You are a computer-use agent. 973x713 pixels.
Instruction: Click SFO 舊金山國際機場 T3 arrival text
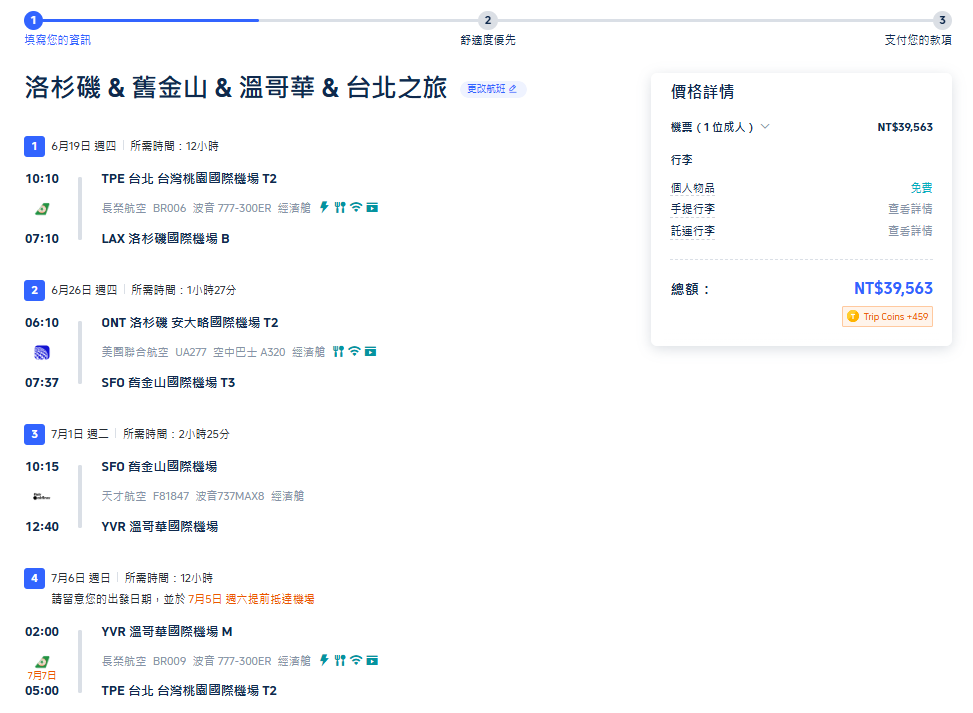(x=168, y=382)
